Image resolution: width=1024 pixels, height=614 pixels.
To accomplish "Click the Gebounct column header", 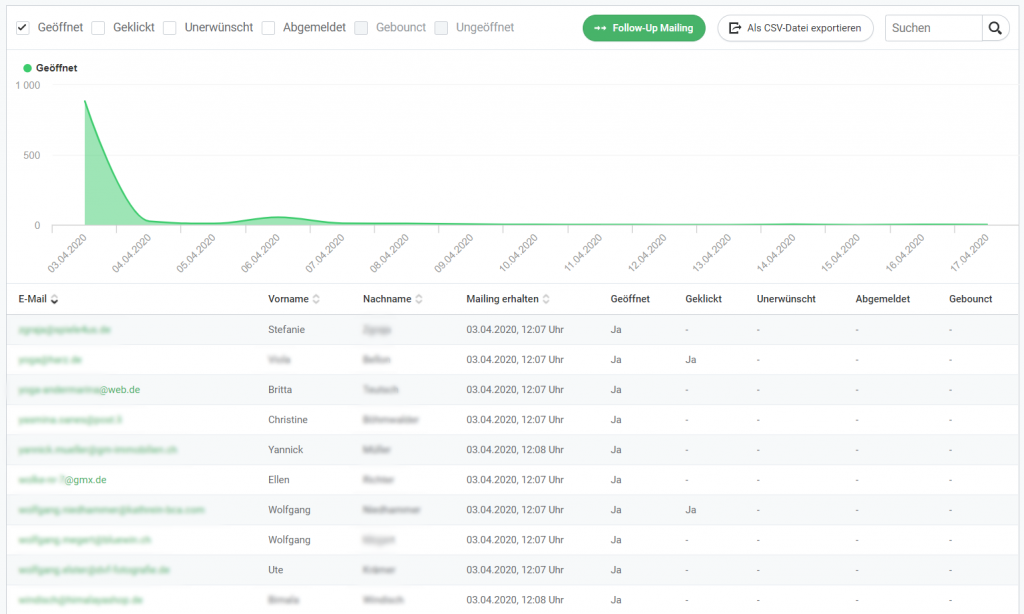I will coord(970,299).
